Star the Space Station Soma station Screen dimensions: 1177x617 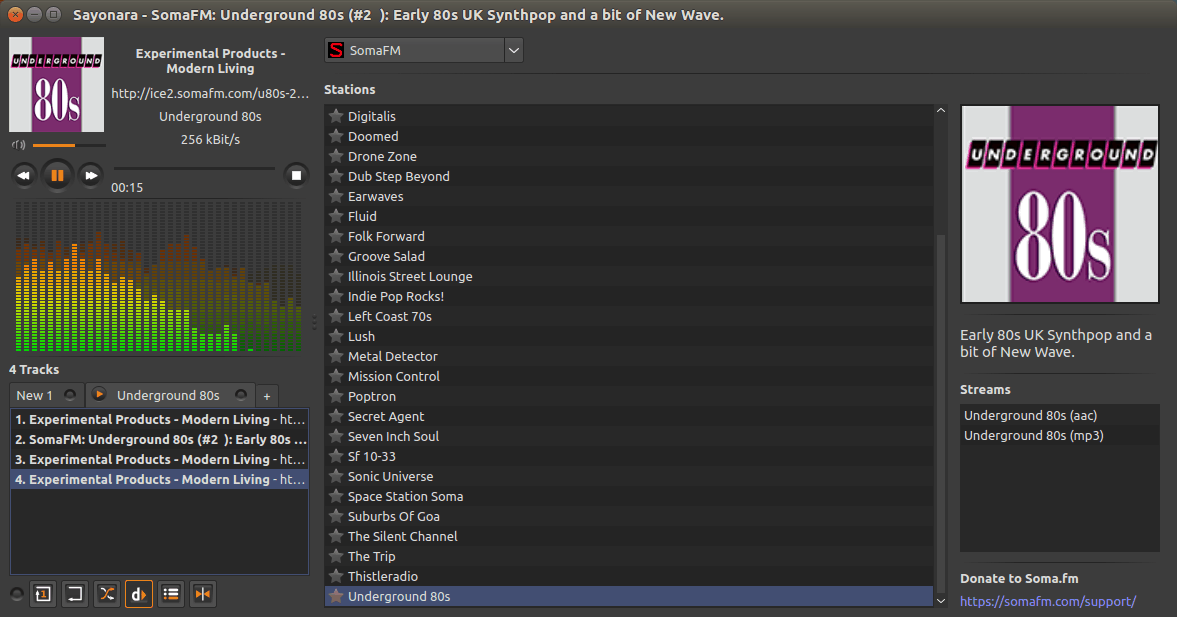(x=336, y=497)
